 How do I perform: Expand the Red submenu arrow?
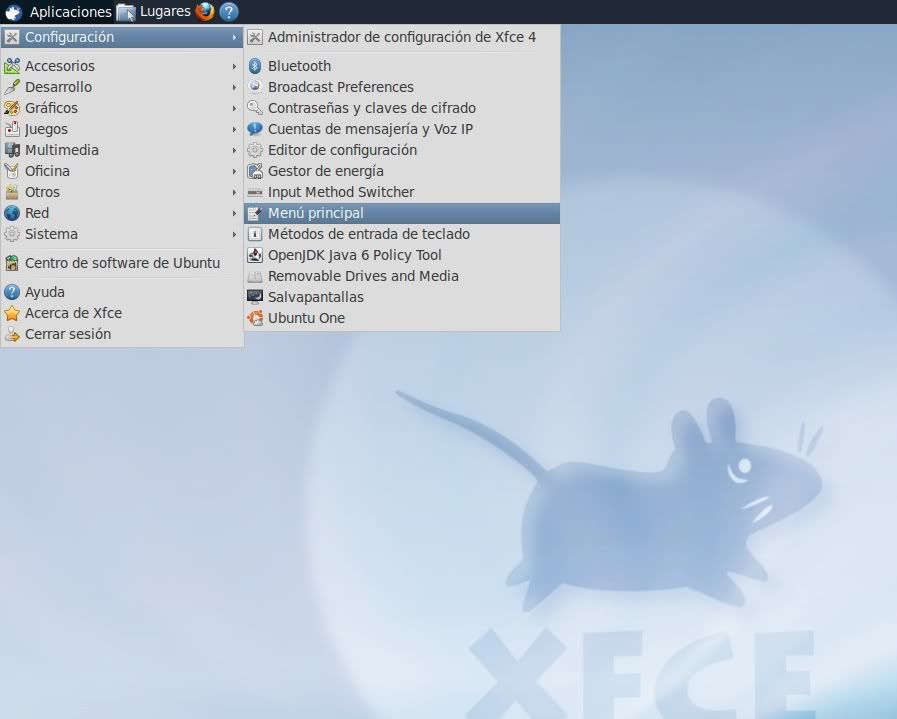235,213
